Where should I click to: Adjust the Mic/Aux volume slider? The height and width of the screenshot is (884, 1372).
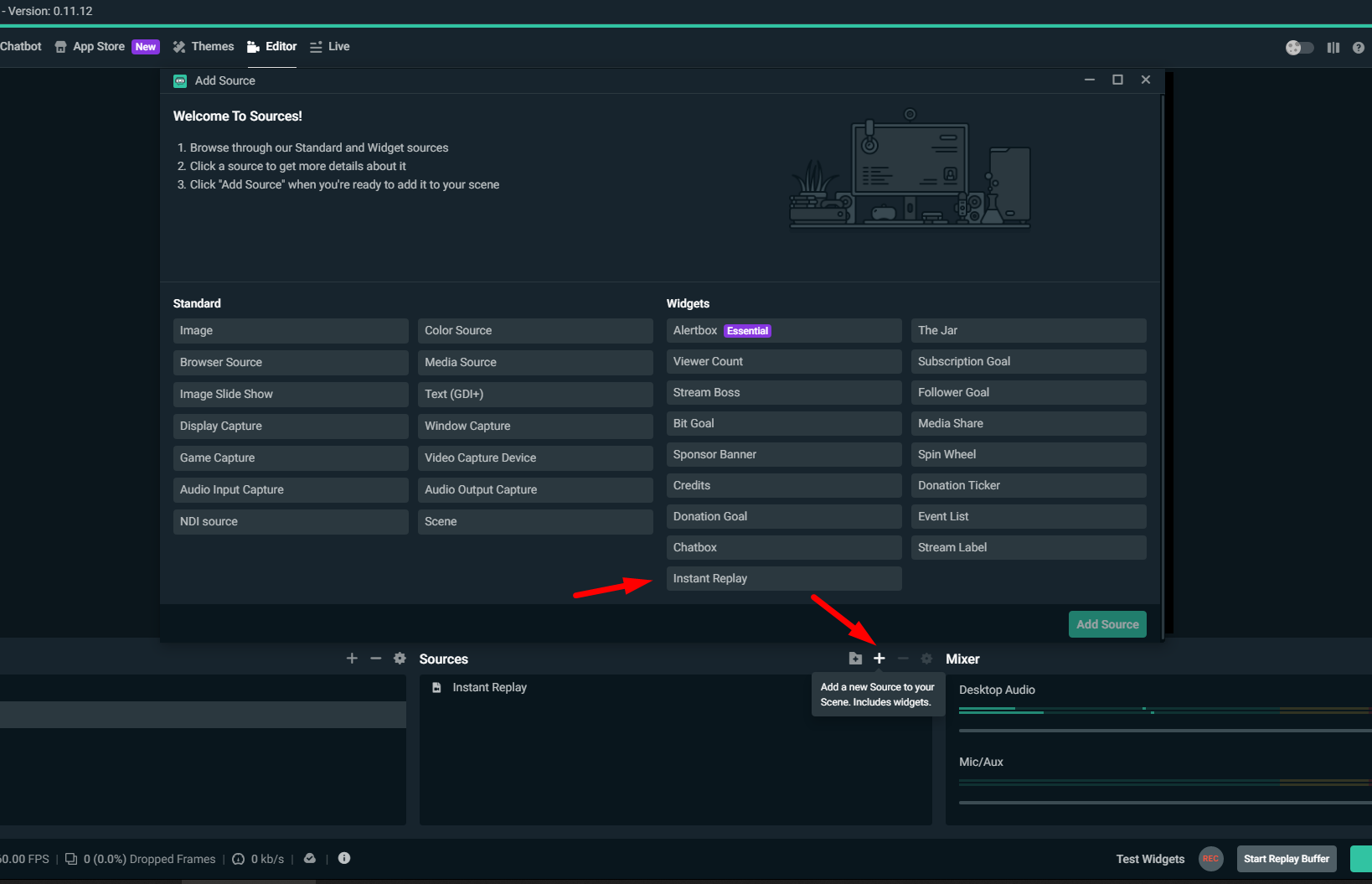pyautogui.click(x=1165, y=803)
